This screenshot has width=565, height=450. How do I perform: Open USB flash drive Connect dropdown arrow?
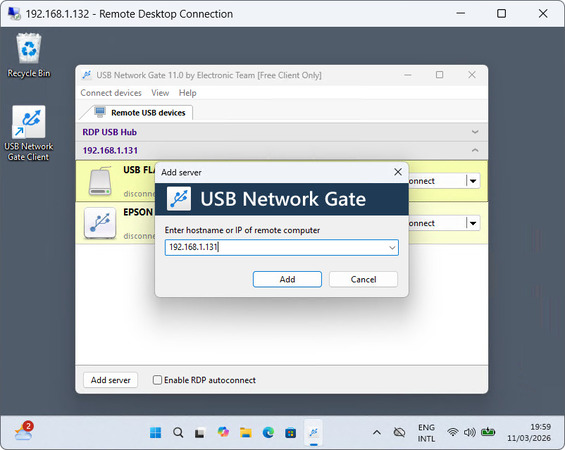[x=473, y=181]
